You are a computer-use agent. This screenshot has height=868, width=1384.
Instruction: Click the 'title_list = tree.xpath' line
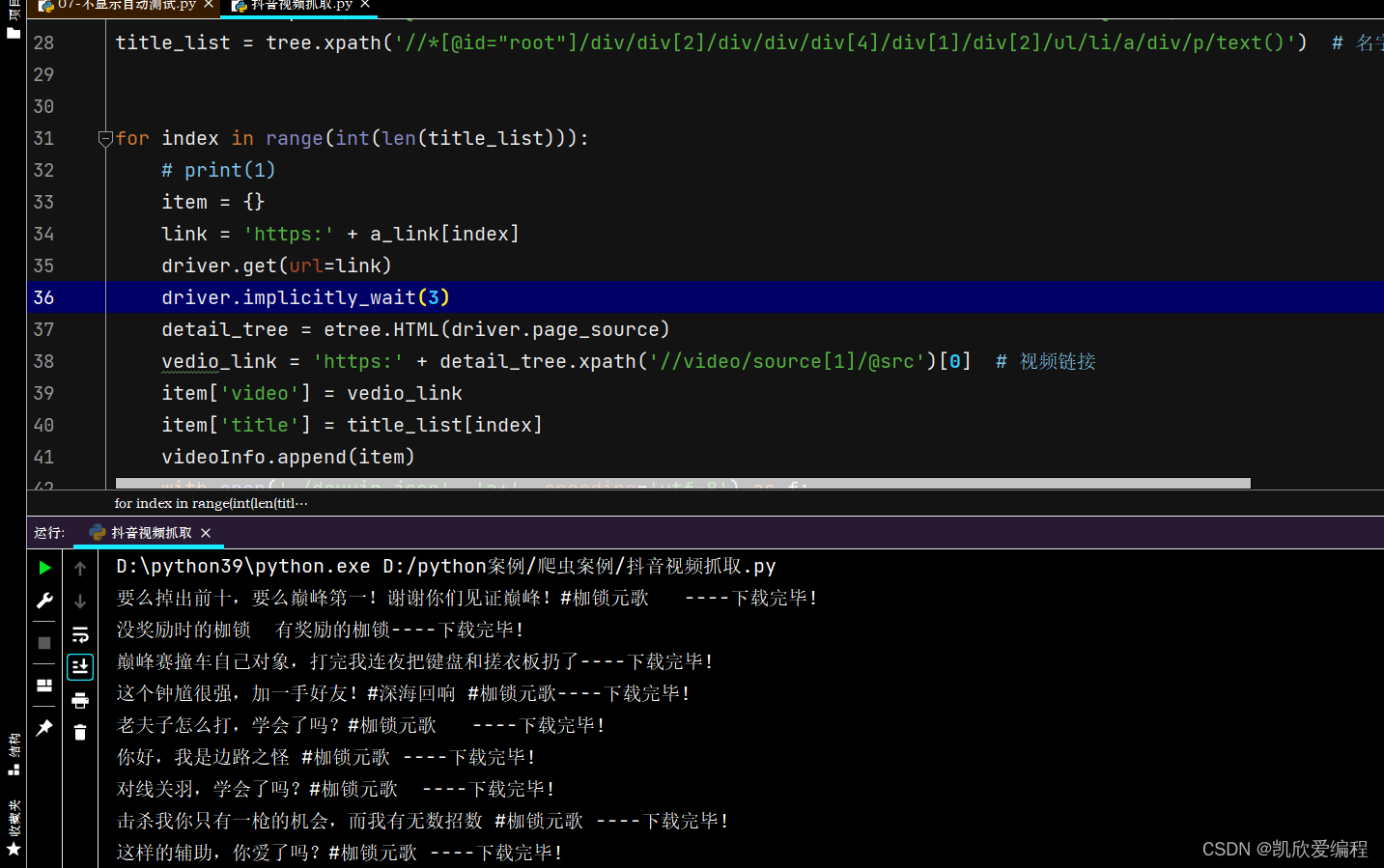711,42
